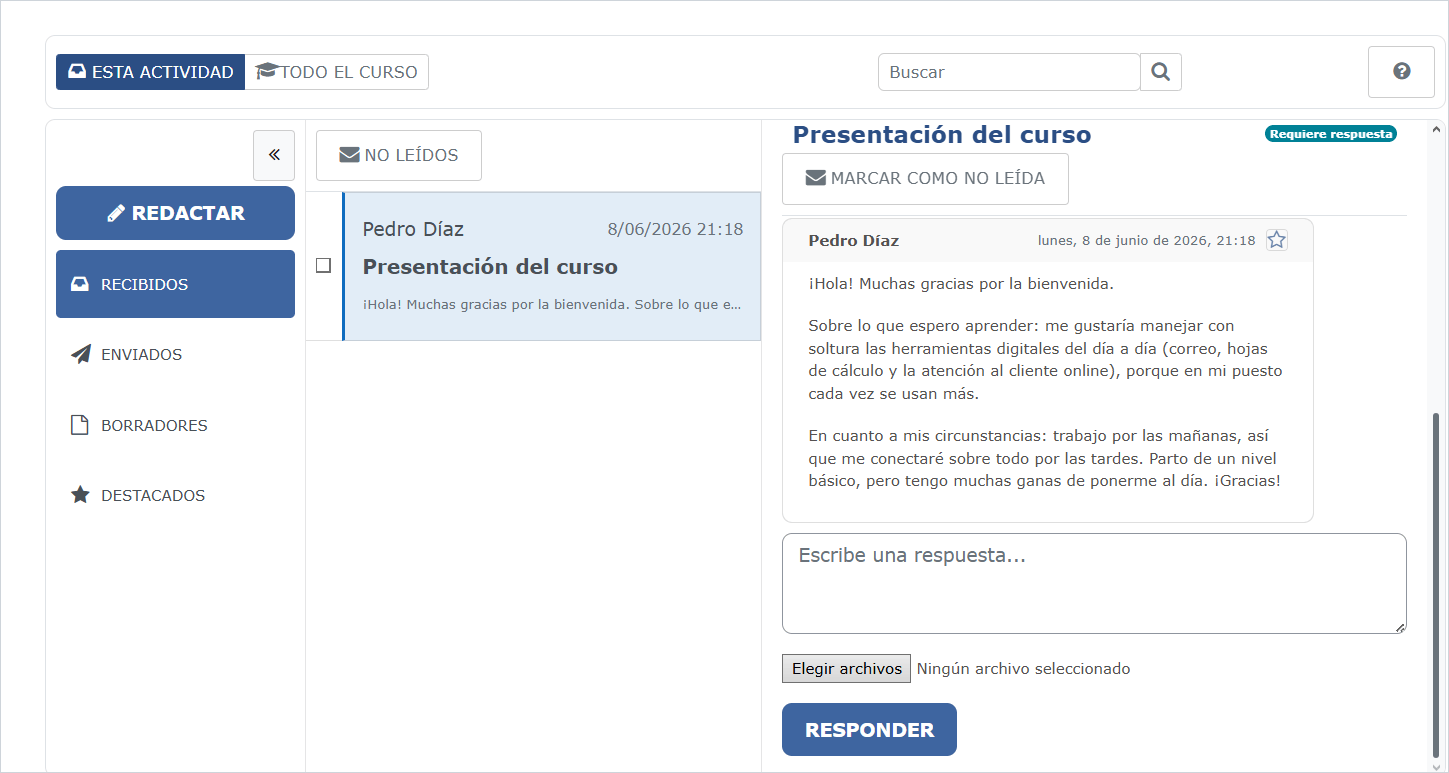
Task: Switch to Esta Actividad tab
Action: [x=150, y=72]
